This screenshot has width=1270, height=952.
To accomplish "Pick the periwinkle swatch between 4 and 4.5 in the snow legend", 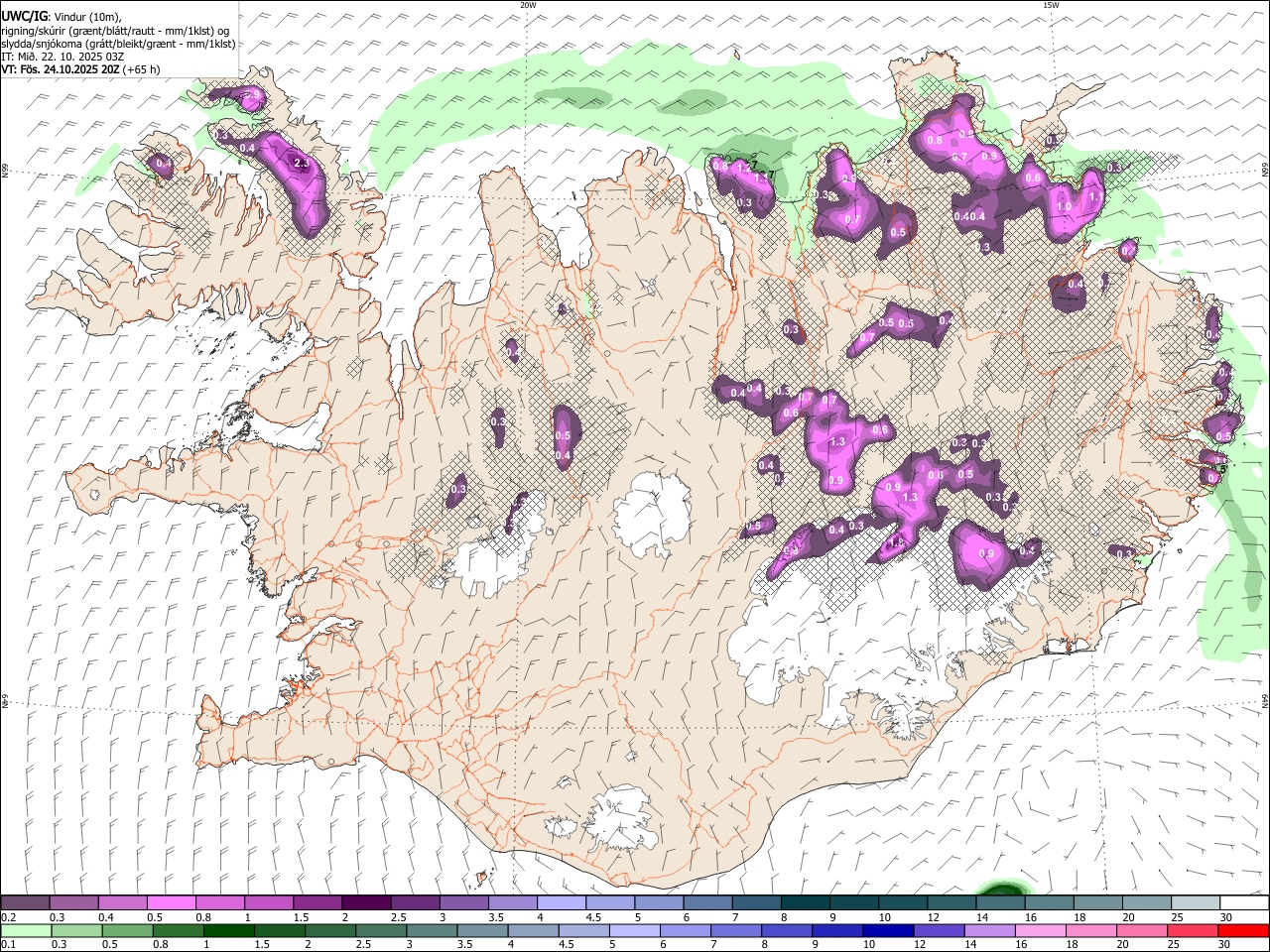I will pos(561,903).
